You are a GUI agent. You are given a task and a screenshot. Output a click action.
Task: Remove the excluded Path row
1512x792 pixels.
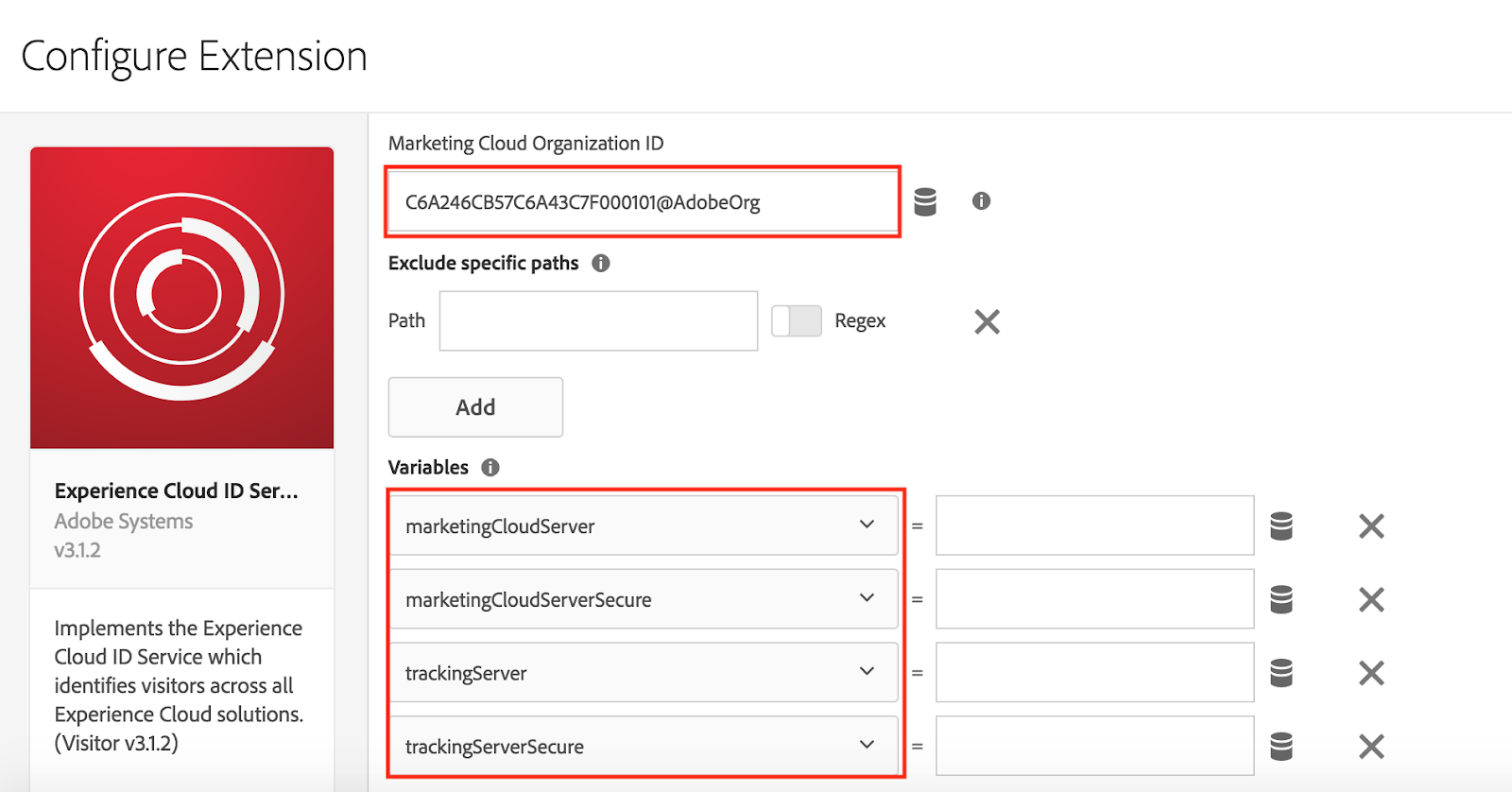click(987, 321)
